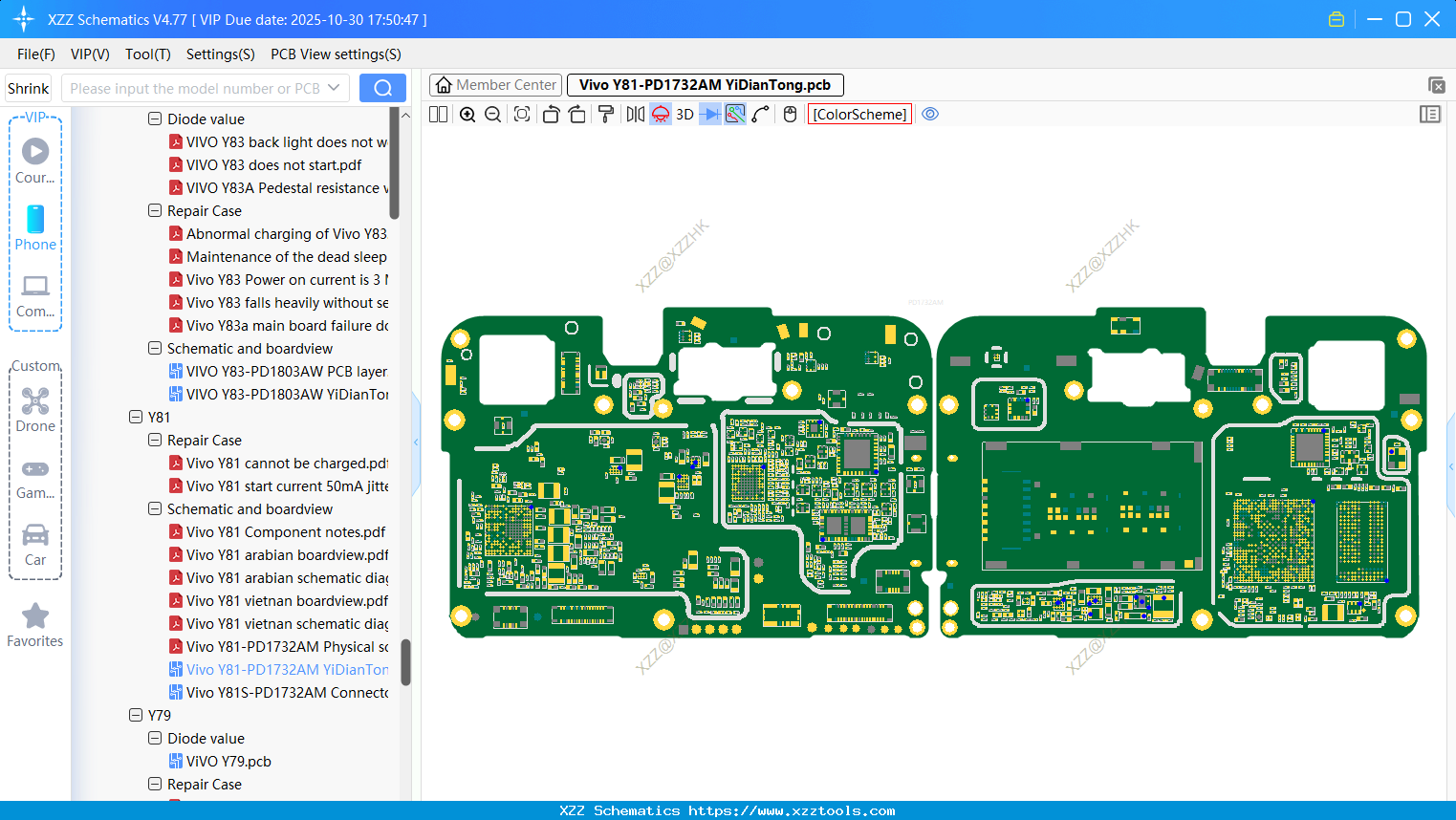
Task: Open the split view layout tool
Action: point(437,114)
